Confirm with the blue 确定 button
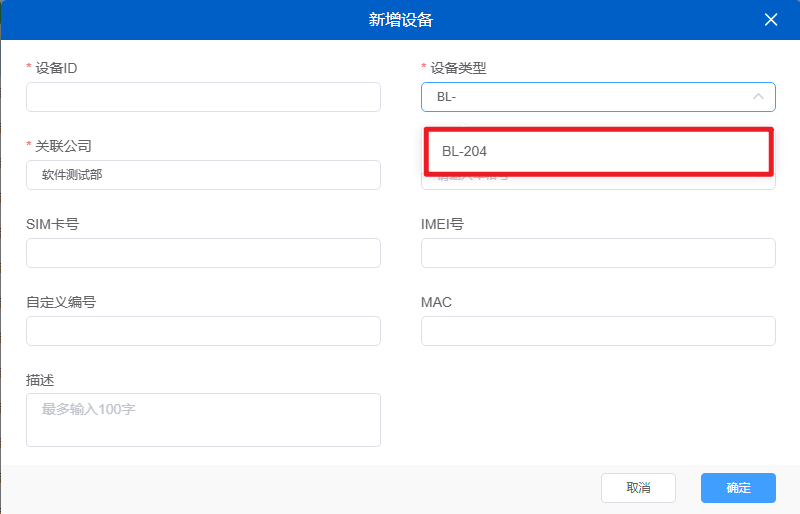 click(738, 488)
